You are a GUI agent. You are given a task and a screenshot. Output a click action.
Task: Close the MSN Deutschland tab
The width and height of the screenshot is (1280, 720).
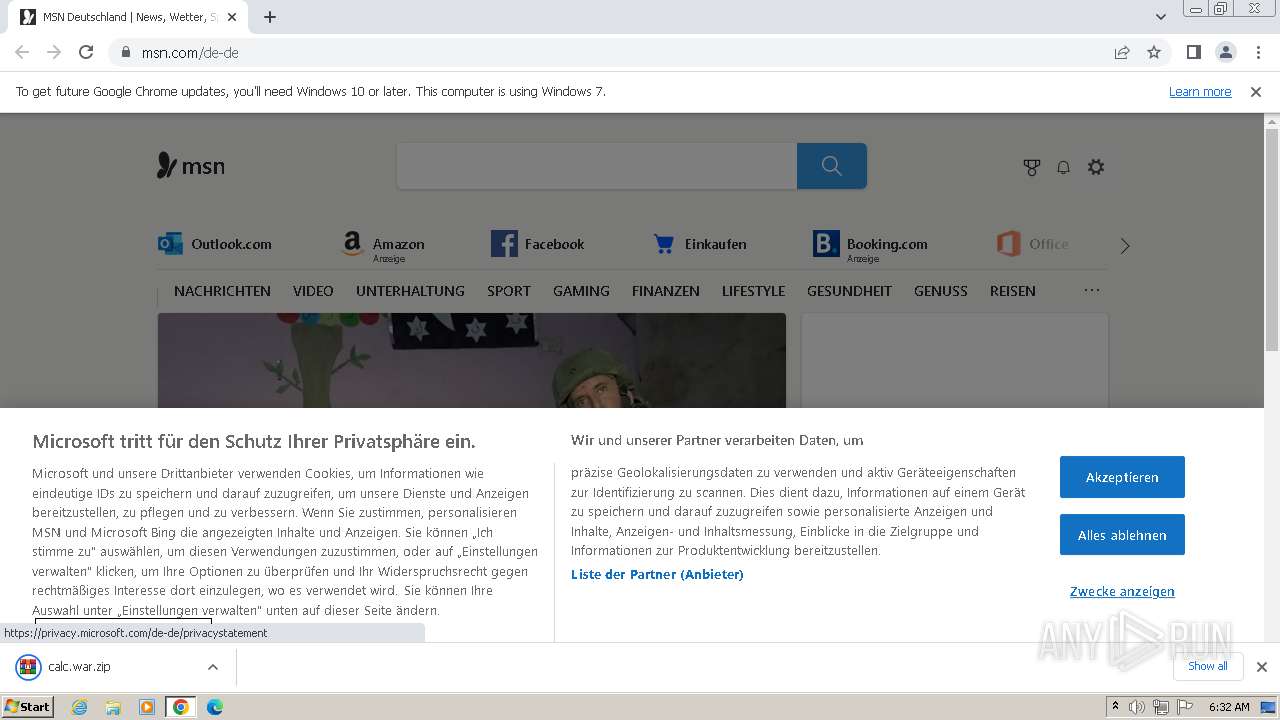pos(233,17)
